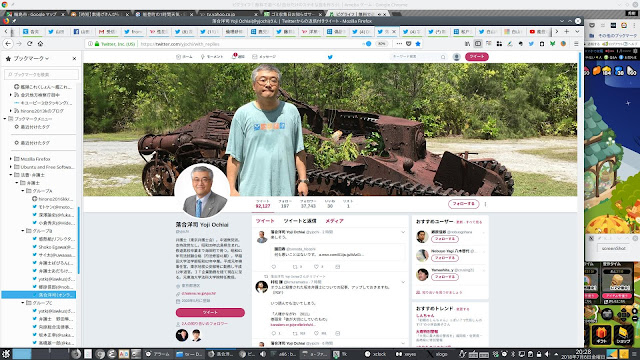The width and height of the screenshot is (640, 360).
Task: Open the dropdown chevron on first tweet
Action: (x=403, y=232)
